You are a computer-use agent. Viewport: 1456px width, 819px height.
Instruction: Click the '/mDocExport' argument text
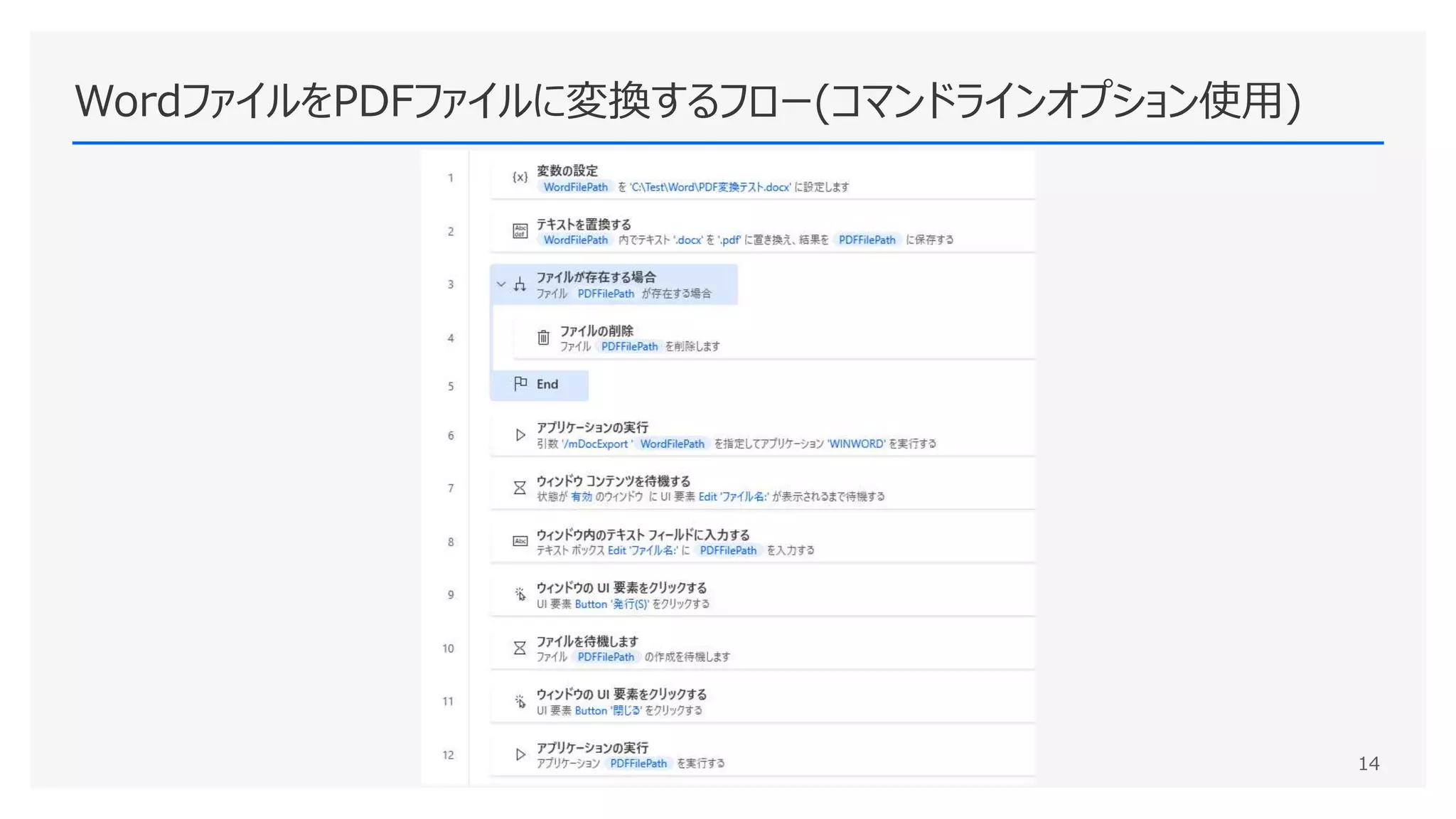point(596,444)
